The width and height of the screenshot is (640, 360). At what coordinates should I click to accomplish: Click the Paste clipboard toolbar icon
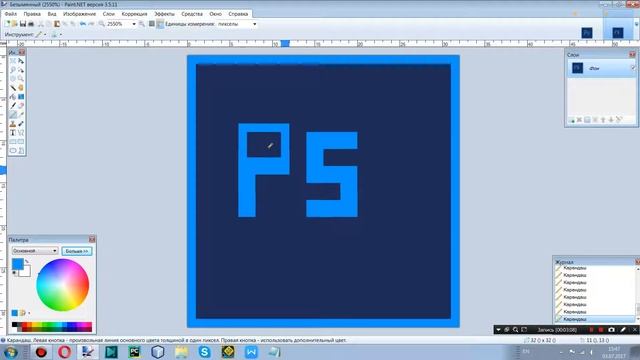pyautogui.click(x=57, y=24)
